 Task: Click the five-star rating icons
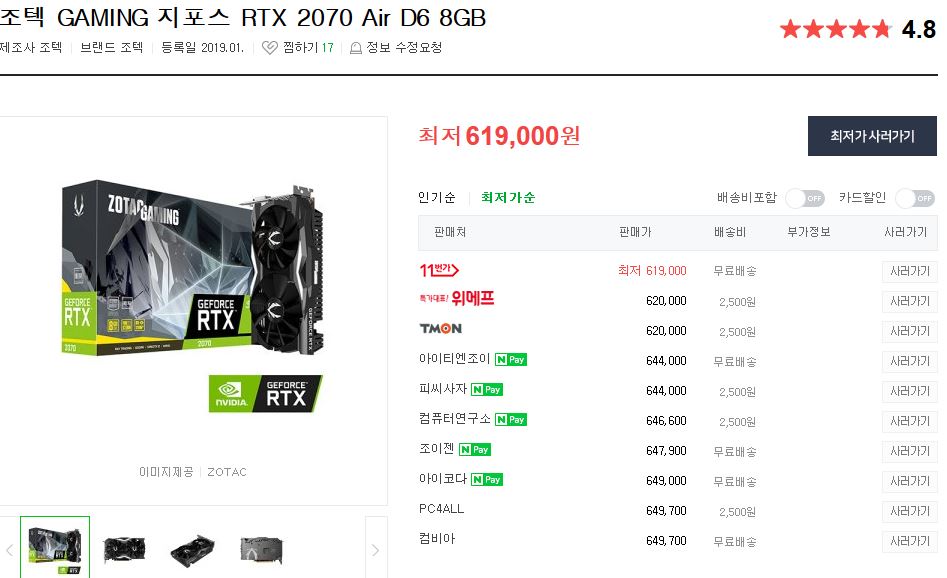835,28
